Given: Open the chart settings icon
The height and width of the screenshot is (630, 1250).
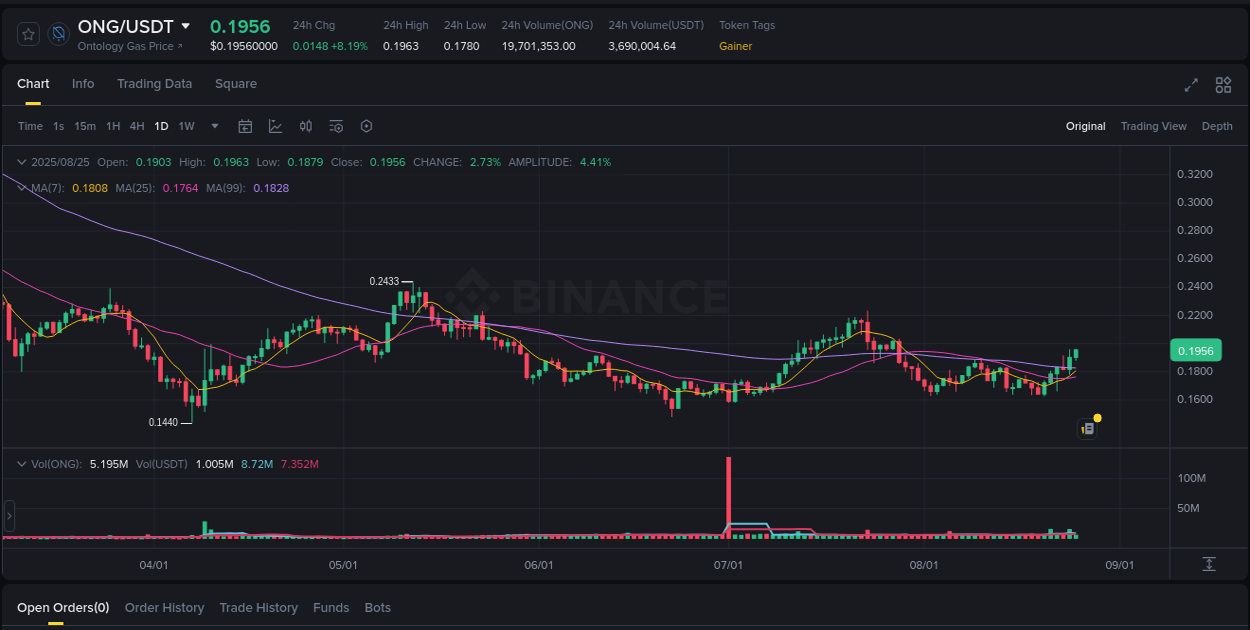Looking at the screenshot, I should point(366,125).
